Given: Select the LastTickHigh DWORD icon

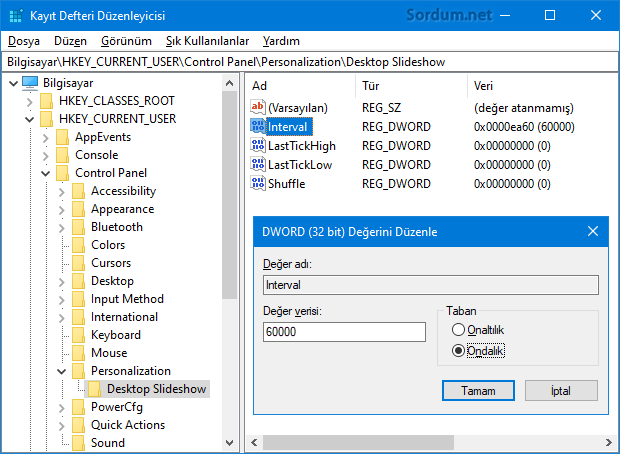Looking at the screenshot, I should click(x=258, y=145).
